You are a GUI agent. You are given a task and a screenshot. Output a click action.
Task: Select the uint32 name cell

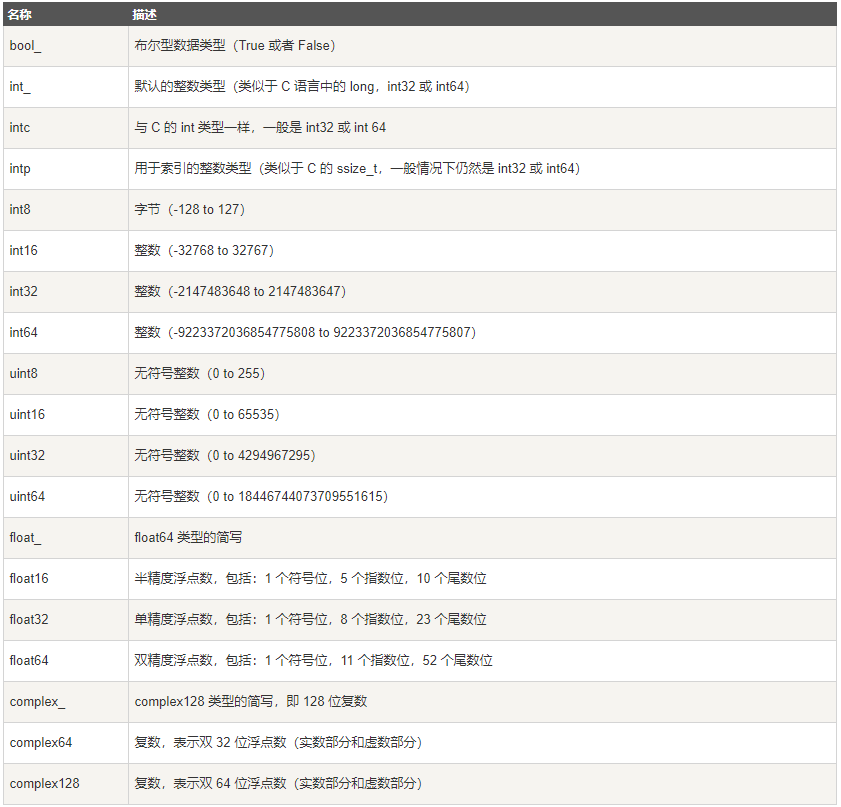point(65,456)
